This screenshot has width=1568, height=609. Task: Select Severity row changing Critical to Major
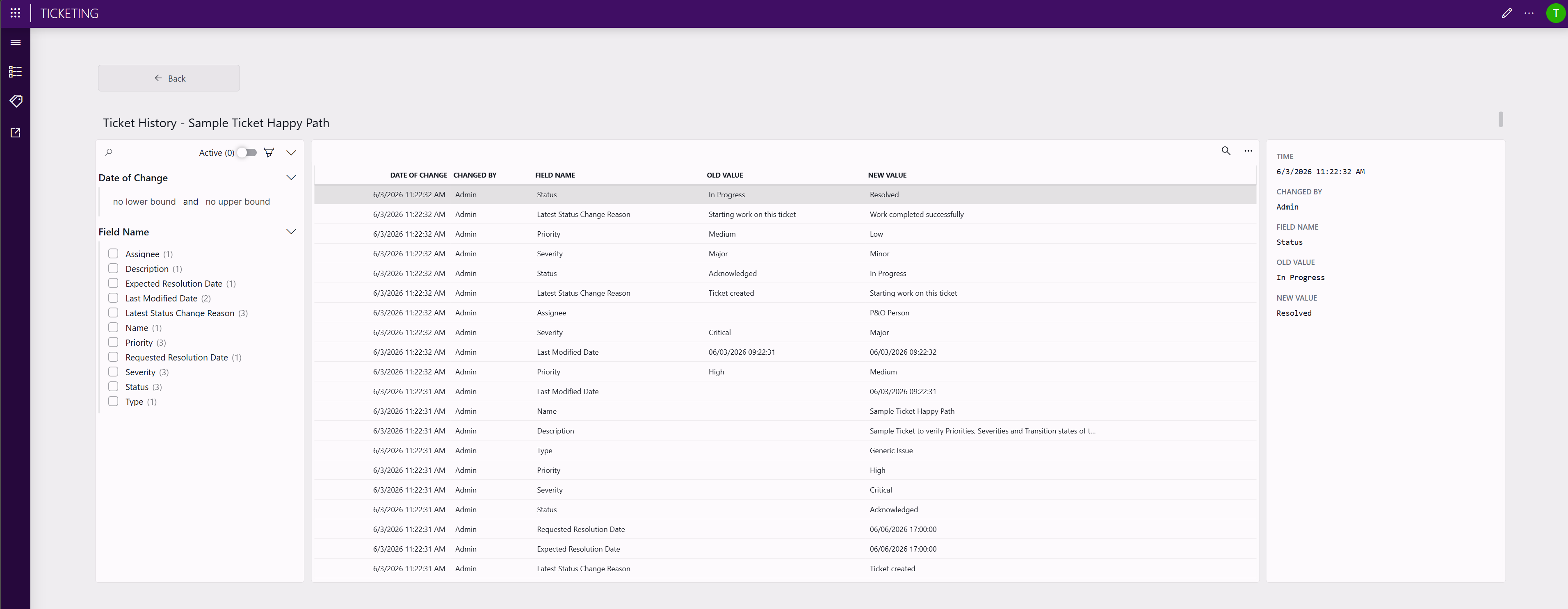785,332
